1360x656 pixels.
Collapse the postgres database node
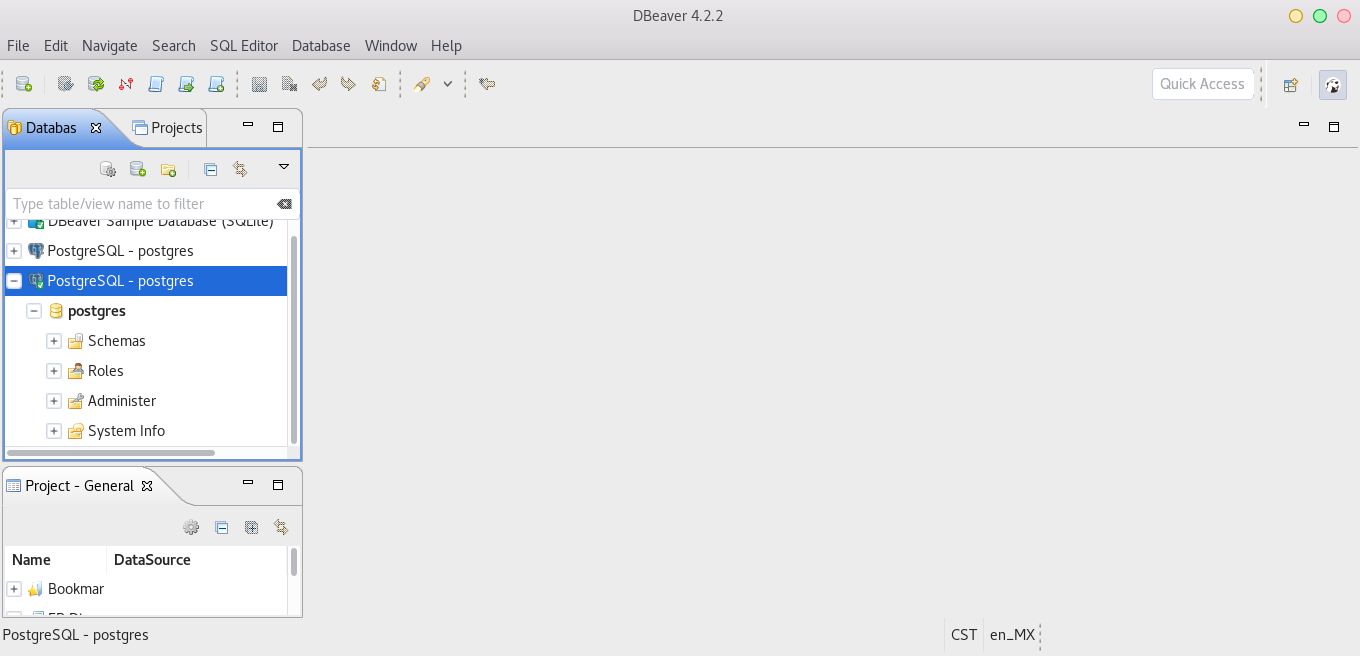[33, 311]
